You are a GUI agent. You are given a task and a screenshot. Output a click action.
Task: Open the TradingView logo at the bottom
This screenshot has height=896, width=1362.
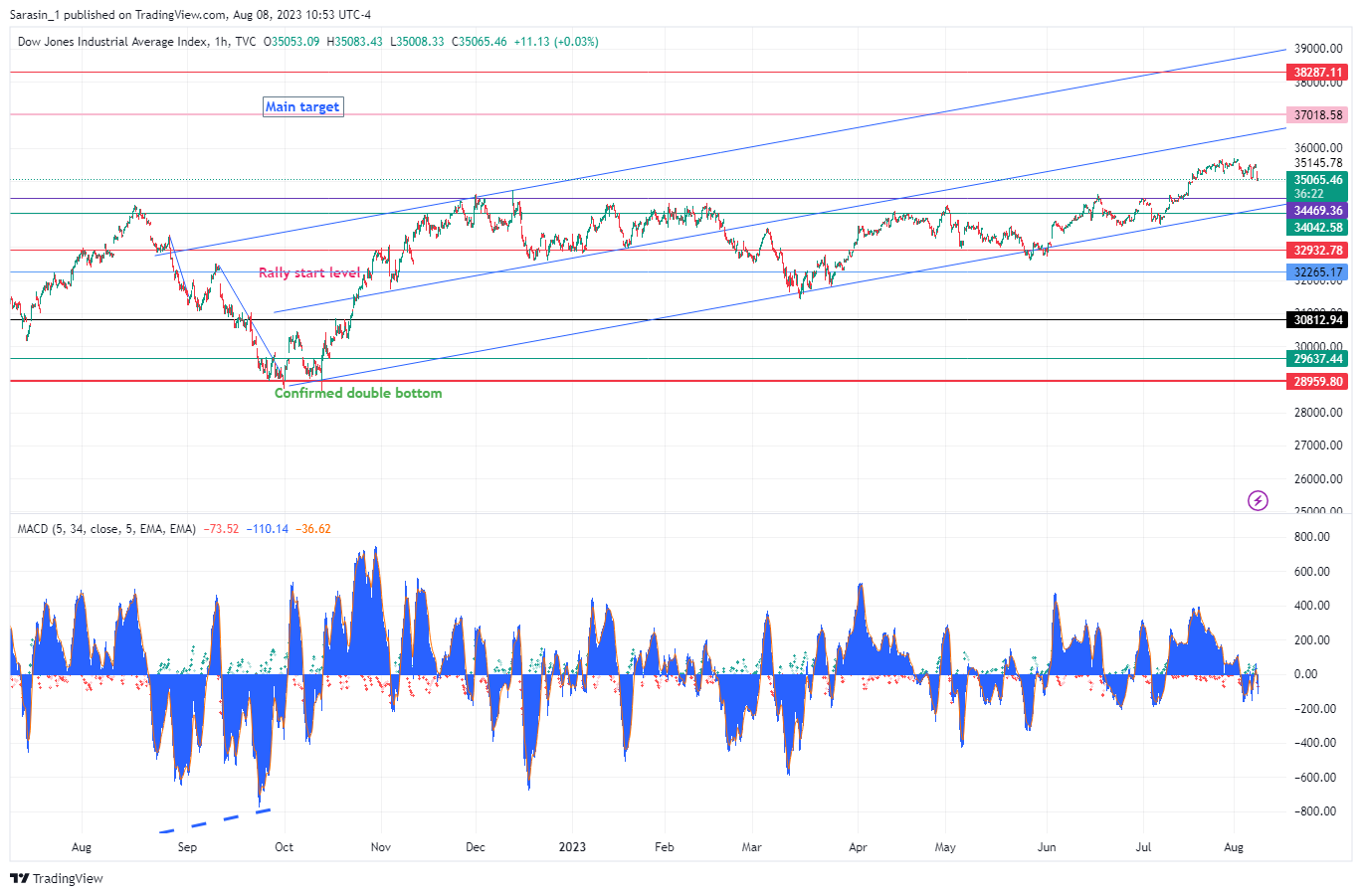coord(57,879)
